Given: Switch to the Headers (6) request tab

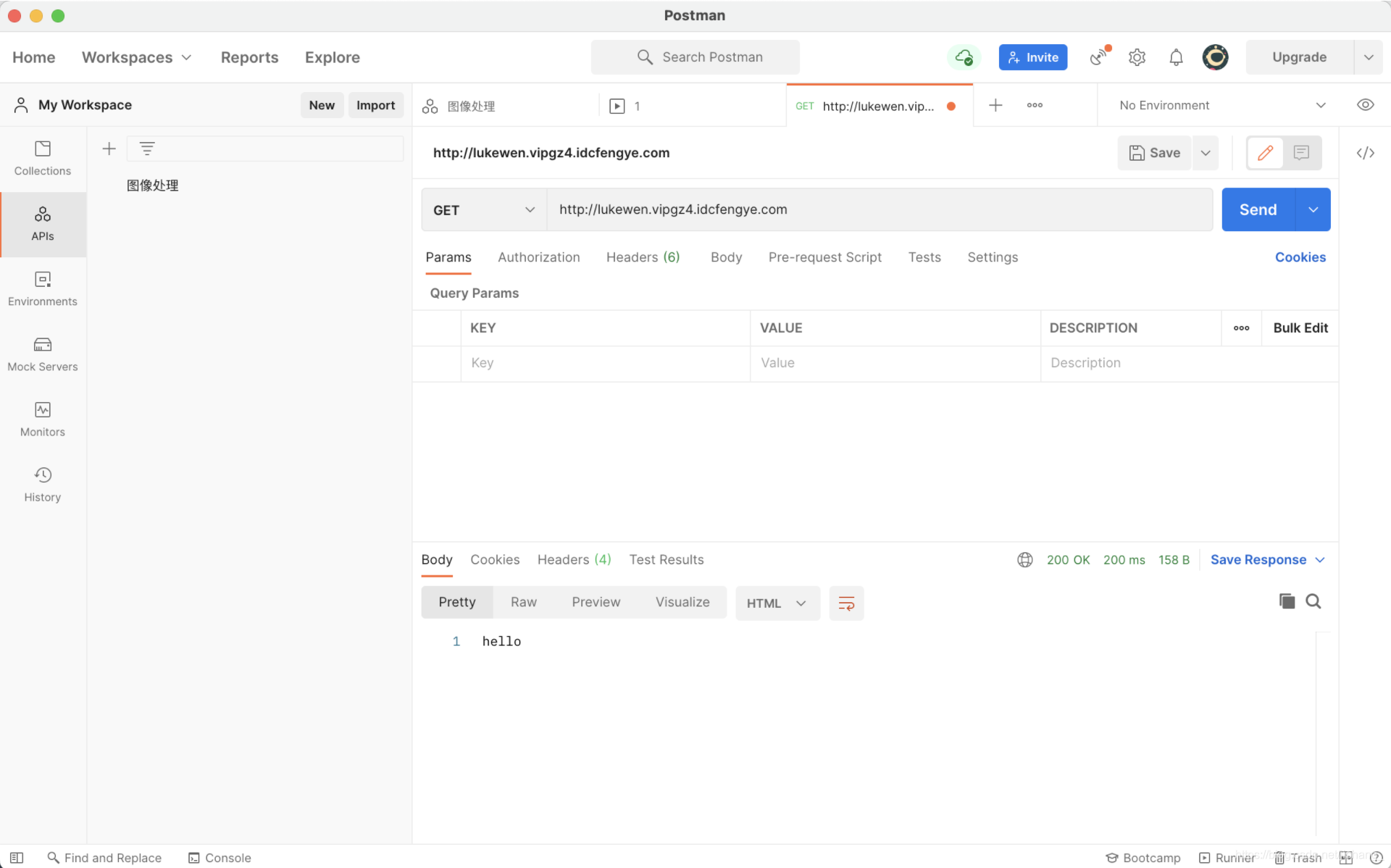Looking at the screenshot, I should pyautogui.click(x=643, y=257).
